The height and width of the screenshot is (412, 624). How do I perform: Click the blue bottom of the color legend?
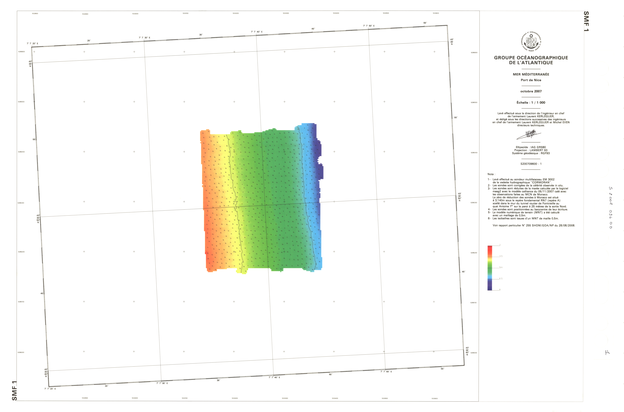coord(489,285)
